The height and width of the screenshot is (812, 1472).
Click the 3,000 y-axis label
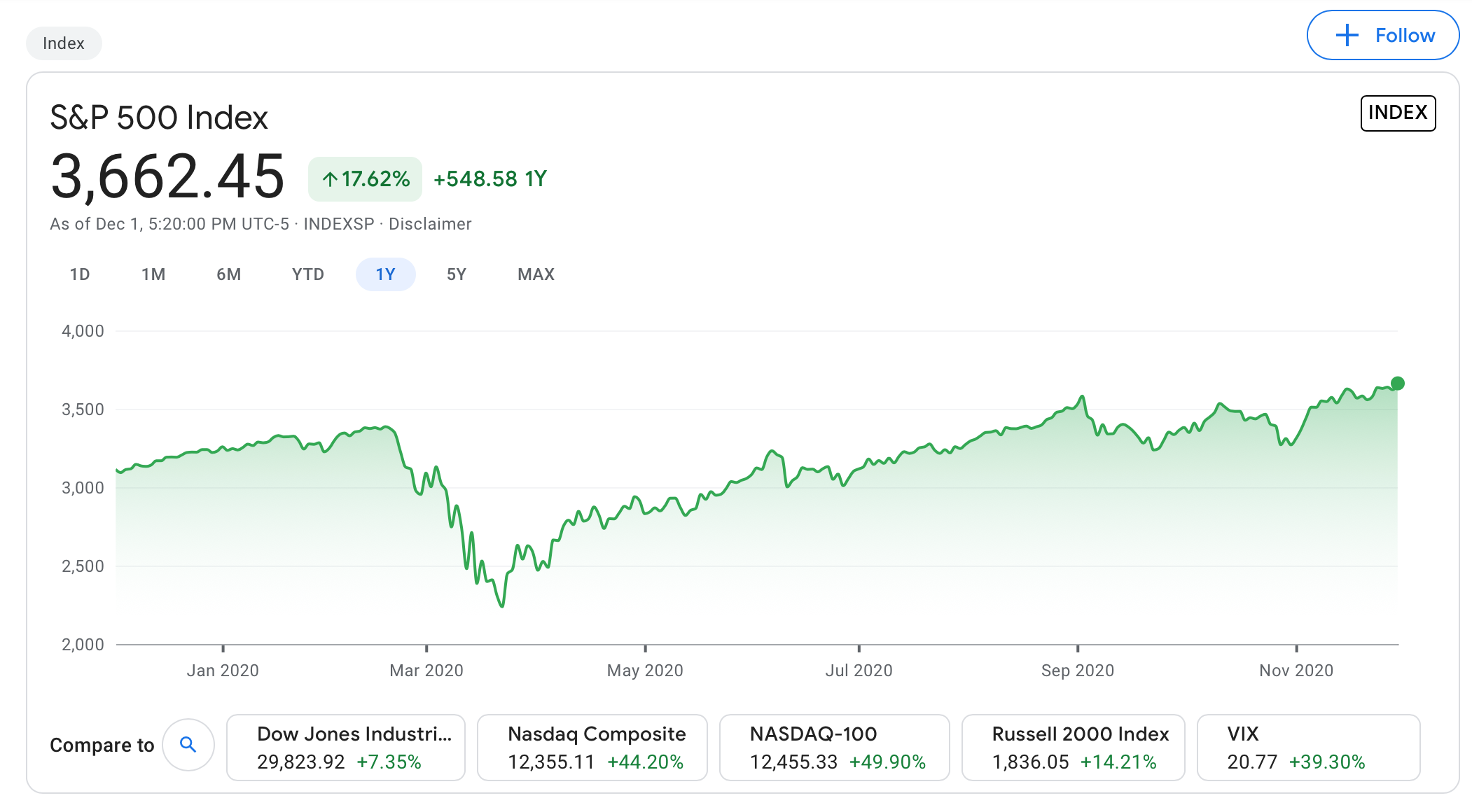83,488
